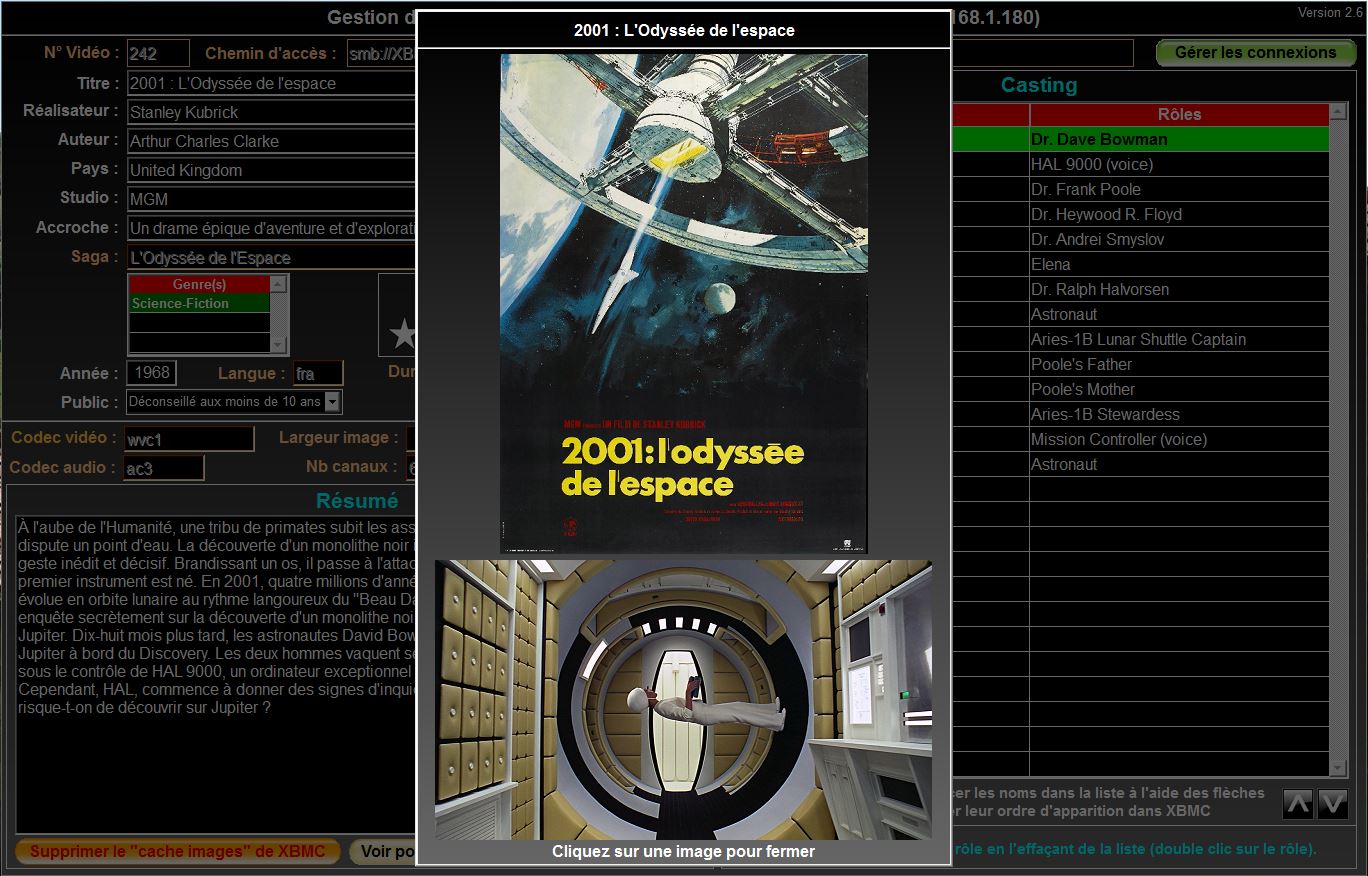
Task: Click the Année field showing 1968
Action: (152, 373)
